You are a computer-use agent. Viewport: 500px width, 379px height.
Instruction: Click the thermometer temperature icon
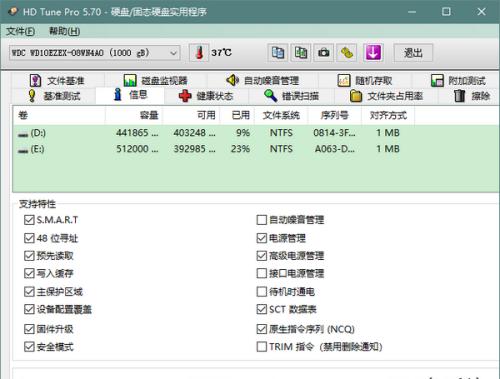[199, 53]
